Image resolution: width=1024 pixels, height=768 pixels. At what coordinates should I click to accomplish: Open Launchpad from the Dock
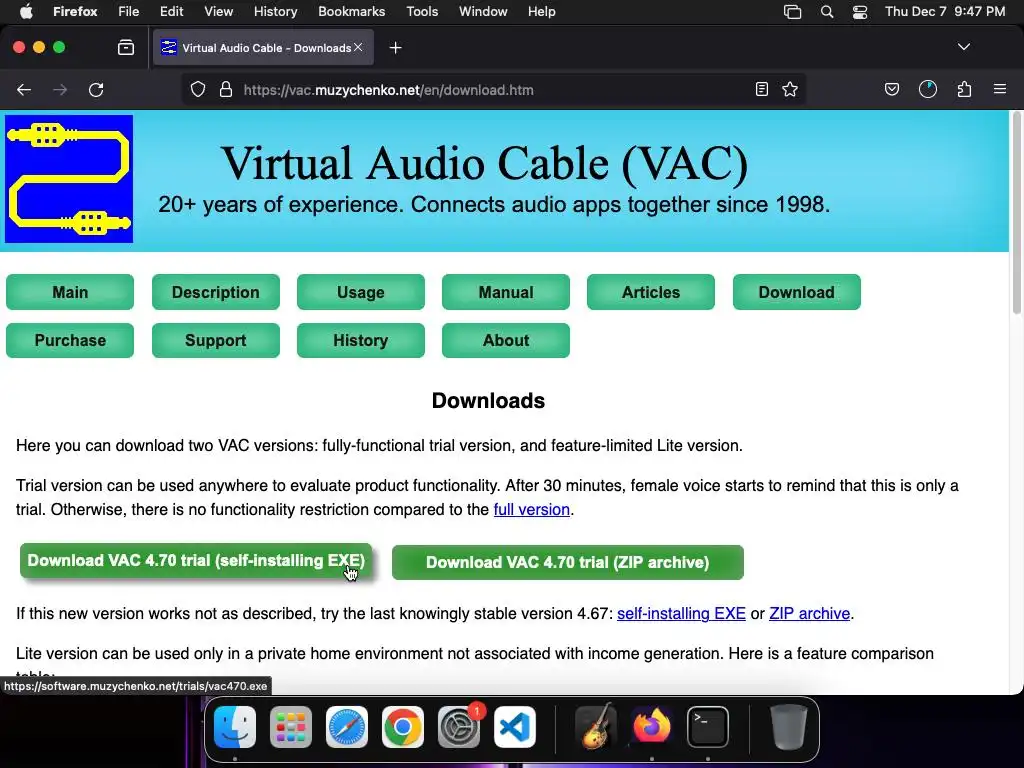291,727
